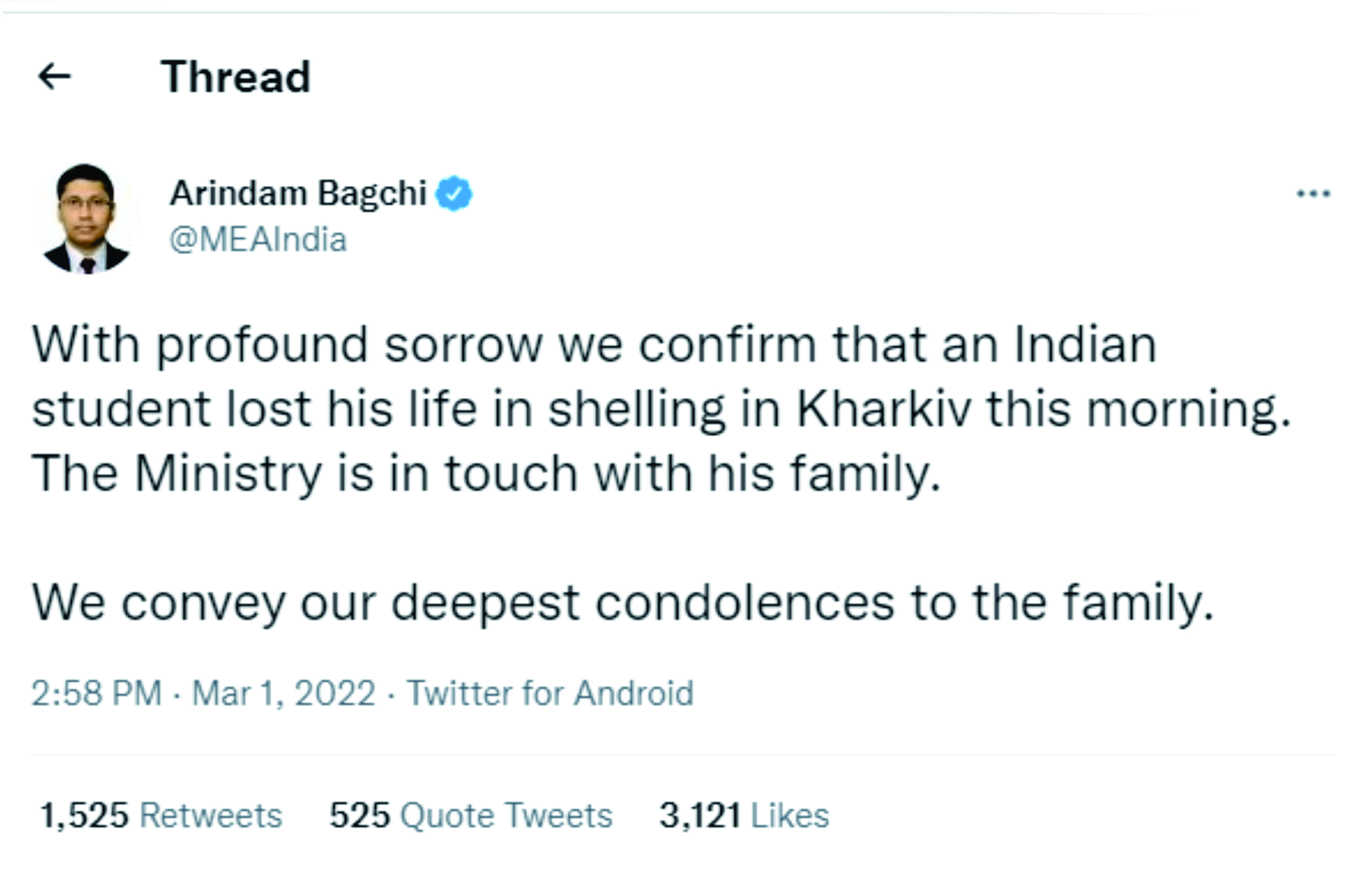Open the three-dot more options menu

click(1313, 194)
